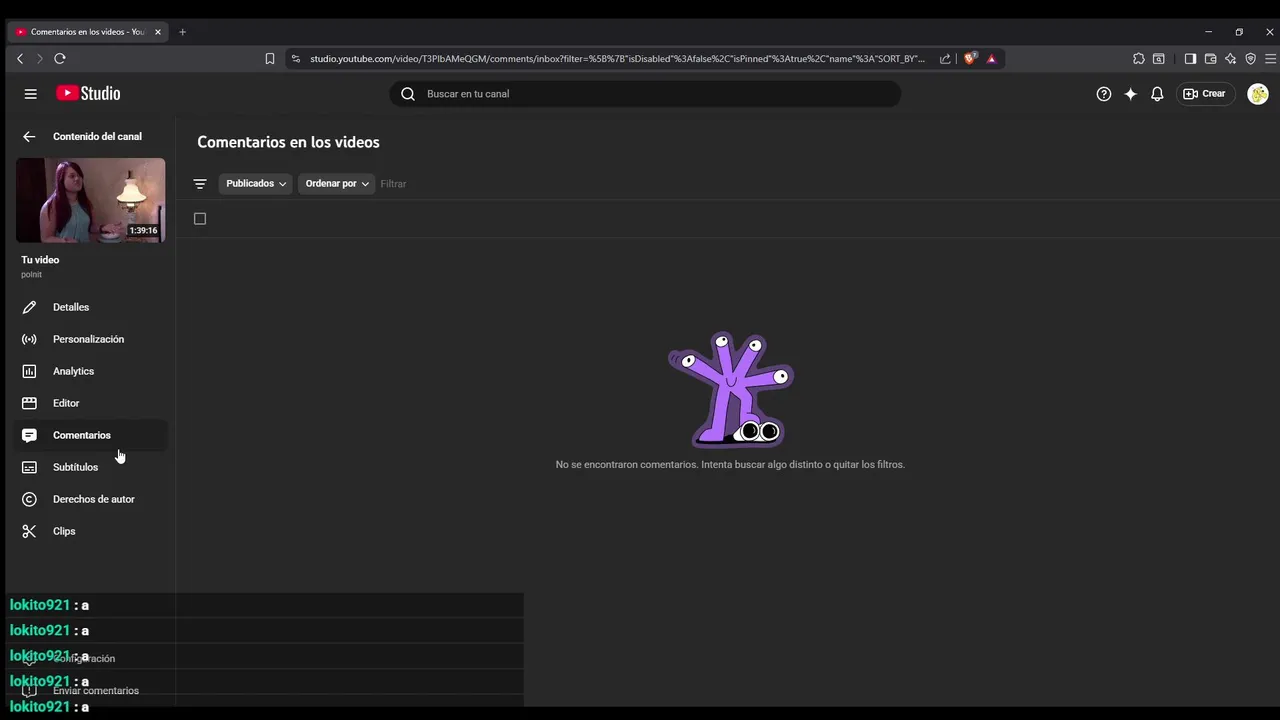Click the Detalles pencil icon
The height and width of the screenshot is (720, 1280).
tap(29, 307)
